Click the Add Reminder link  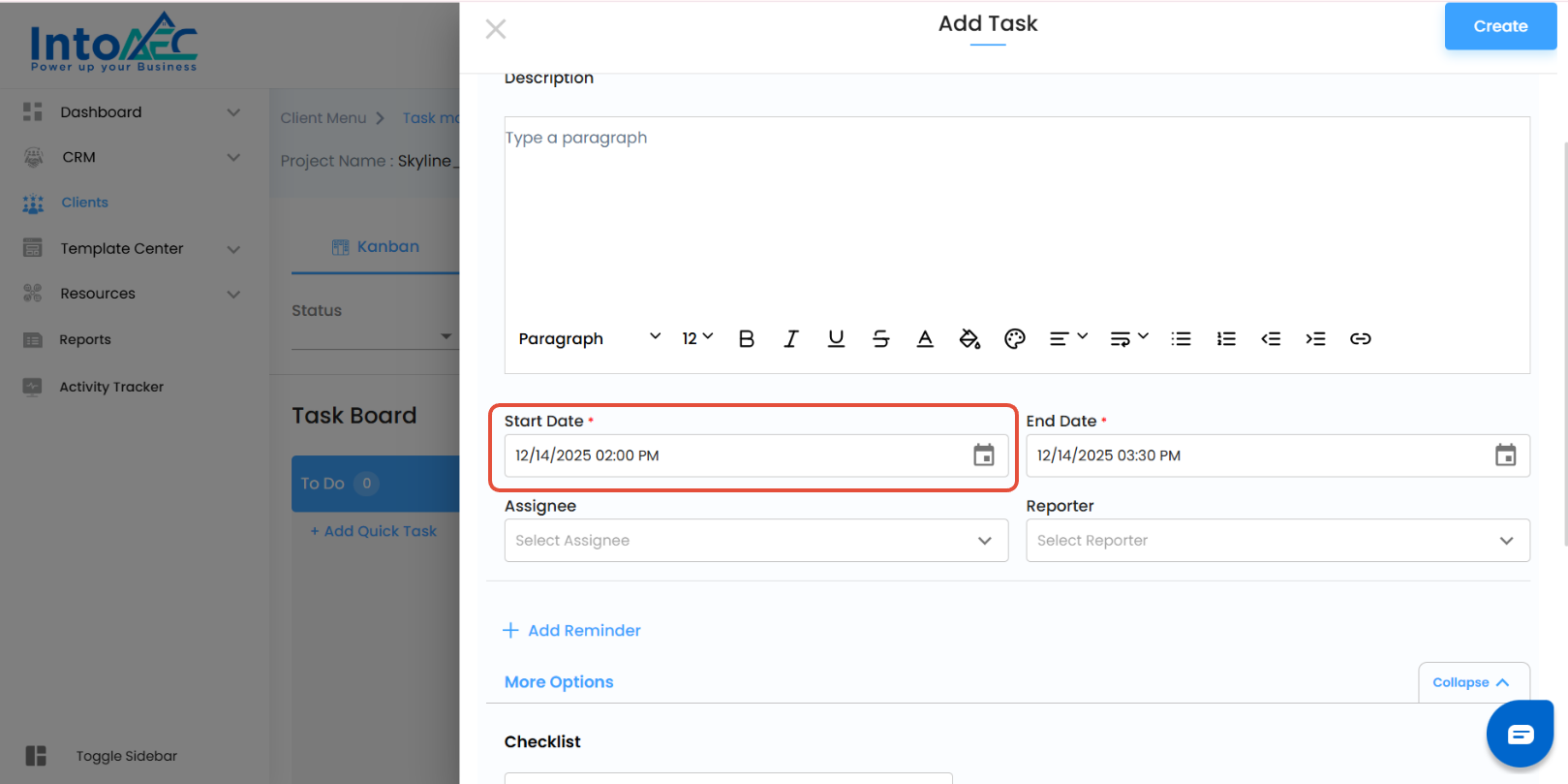572,631
